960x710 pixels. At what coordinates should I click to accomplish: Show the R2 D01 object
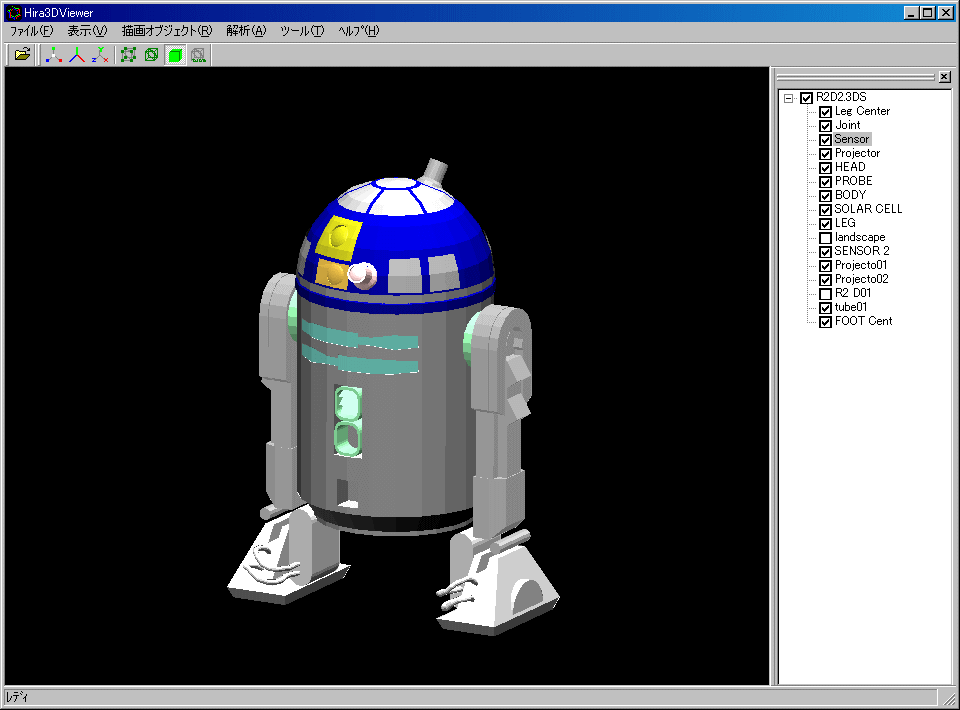coord(825,294)
